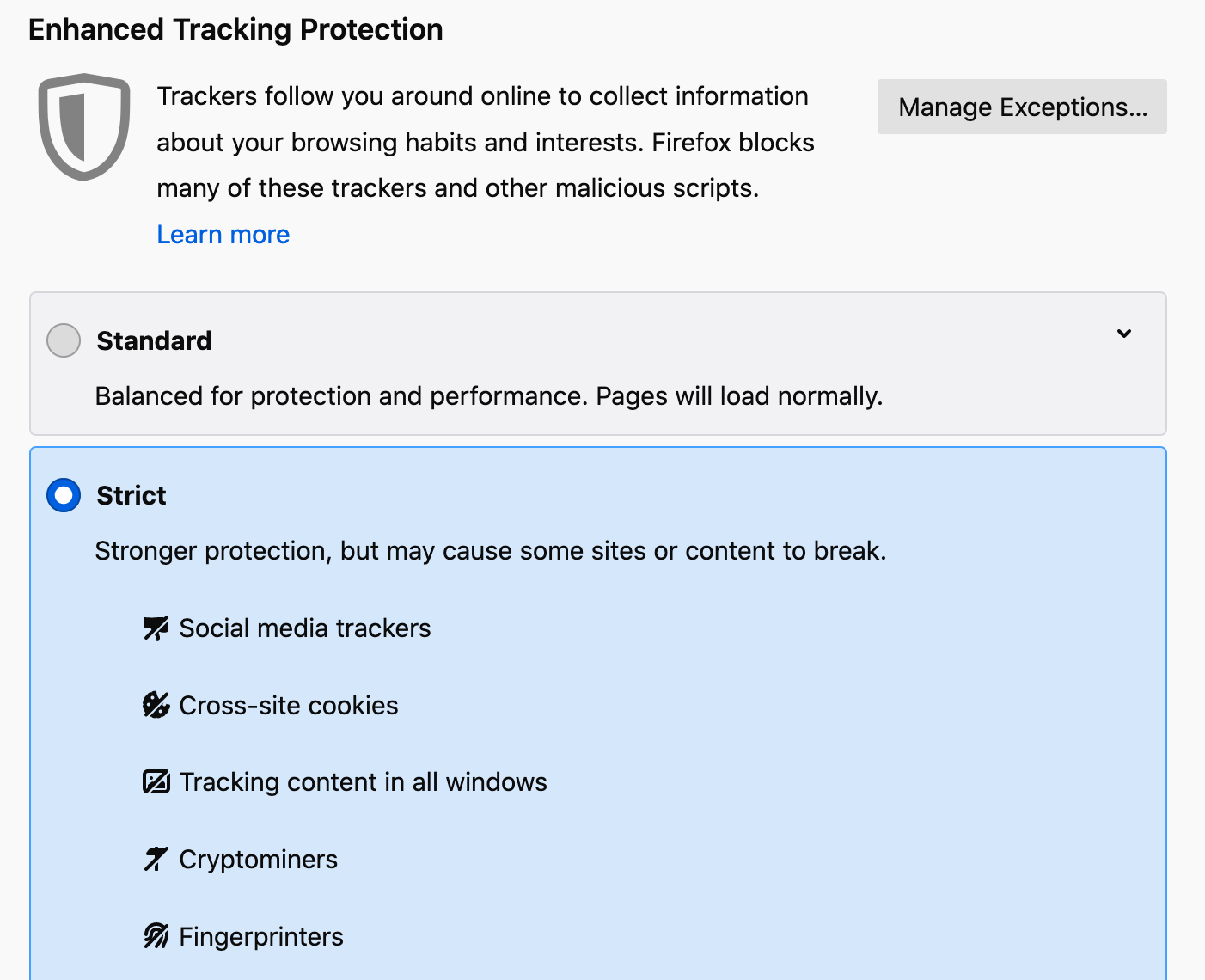Select the Standard protection radio button
Image resolution: width=1205 pixels, height=980 pixels.
62,340
